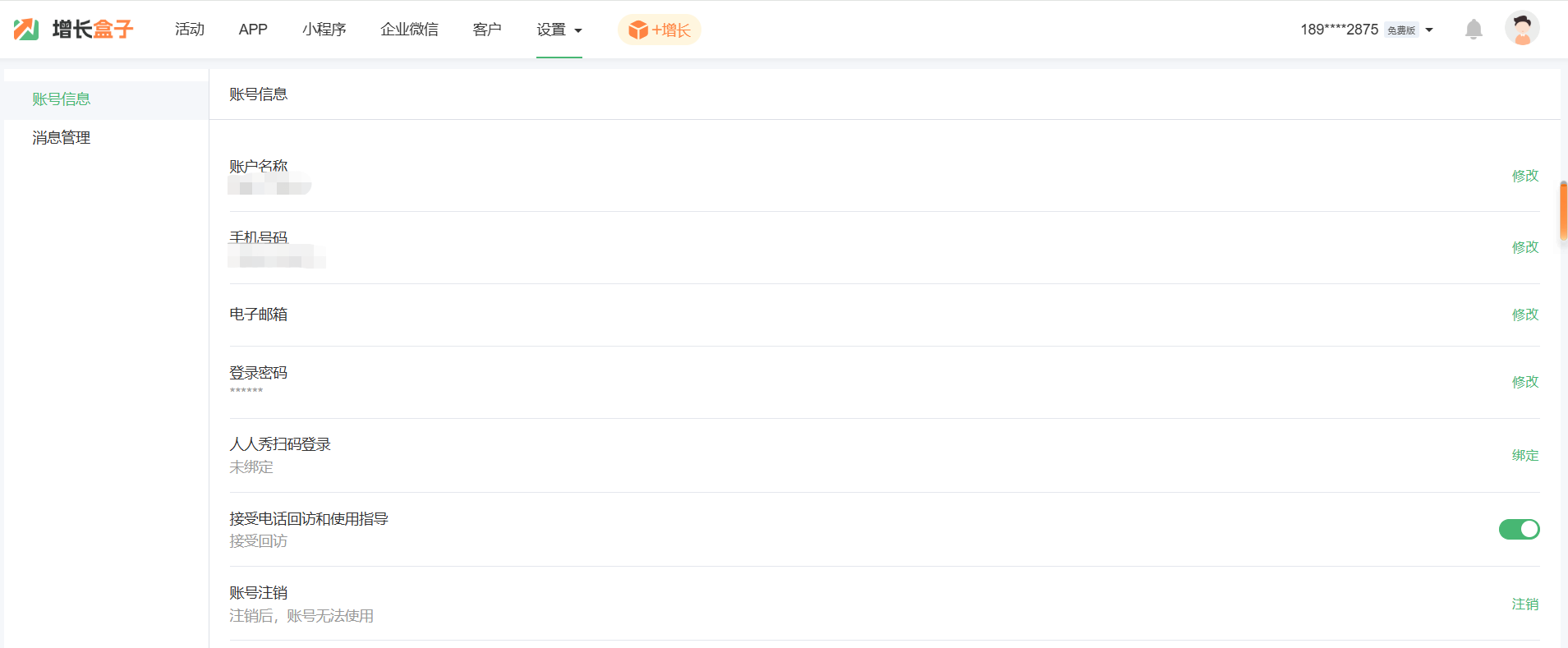Click 修改 link for 账户名称

click(x=1524, y=176)
